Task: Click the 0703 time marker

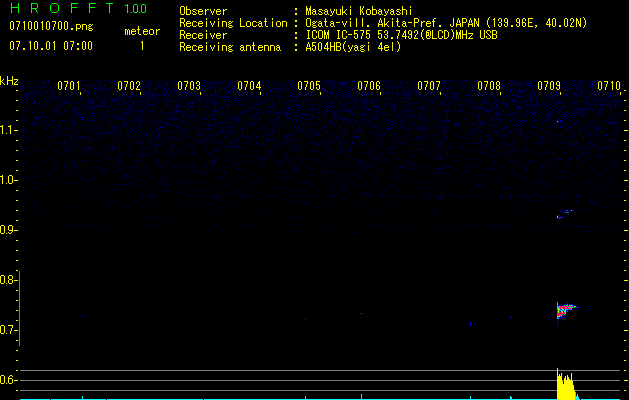Action: point(189,86)
